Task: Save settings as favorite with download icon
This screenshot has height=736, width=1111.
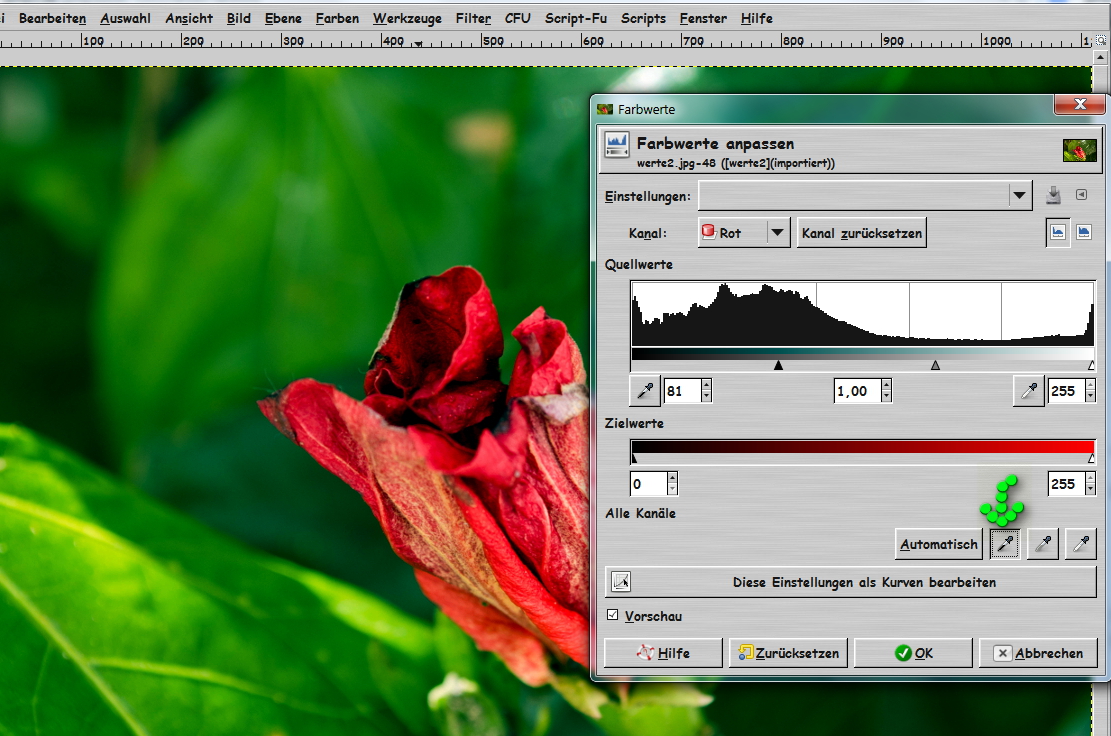Action: click(x=1053, y=196)
